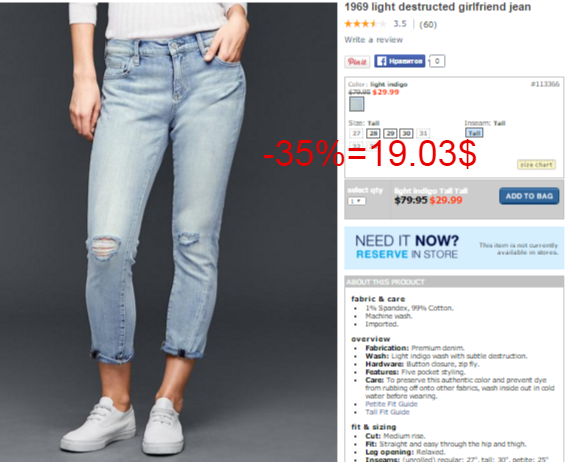
Task: Click the jeans product image
Action: (169, 232)
